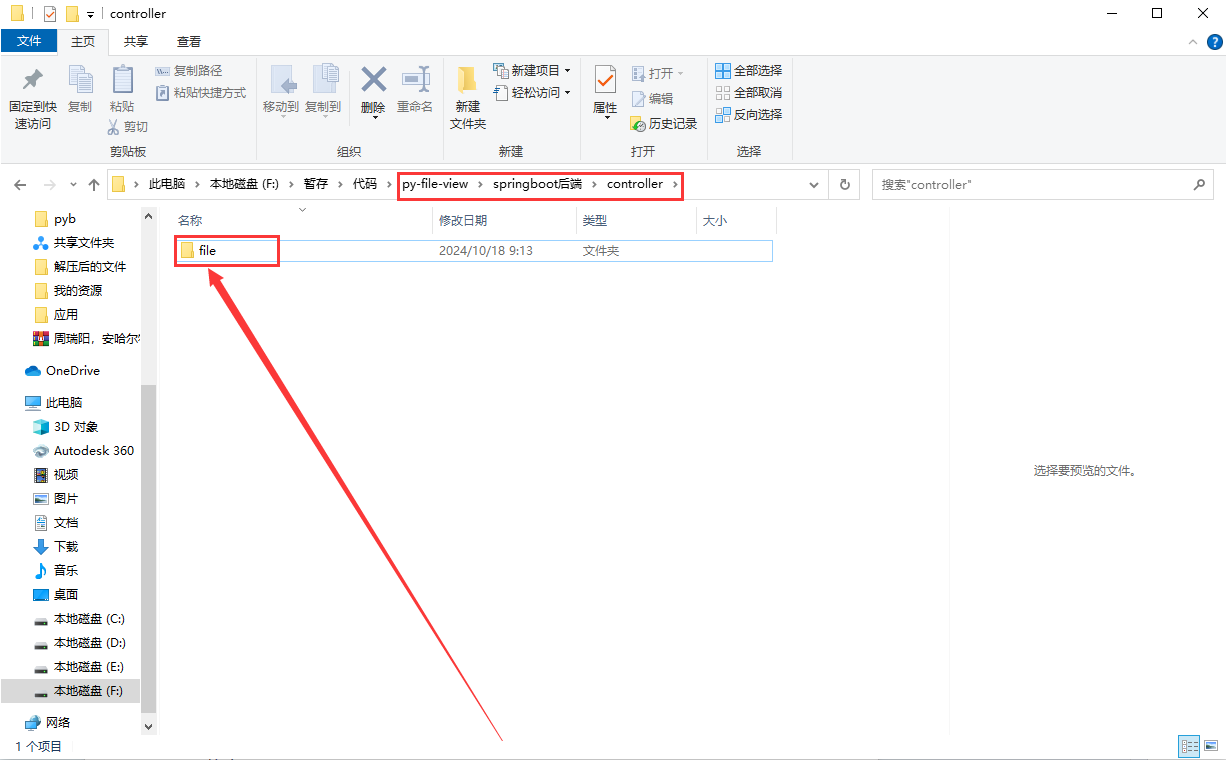Screen dimensions: 1226x760
Task: Click the Back navigation arrow
Action: (x=20, y=185)
